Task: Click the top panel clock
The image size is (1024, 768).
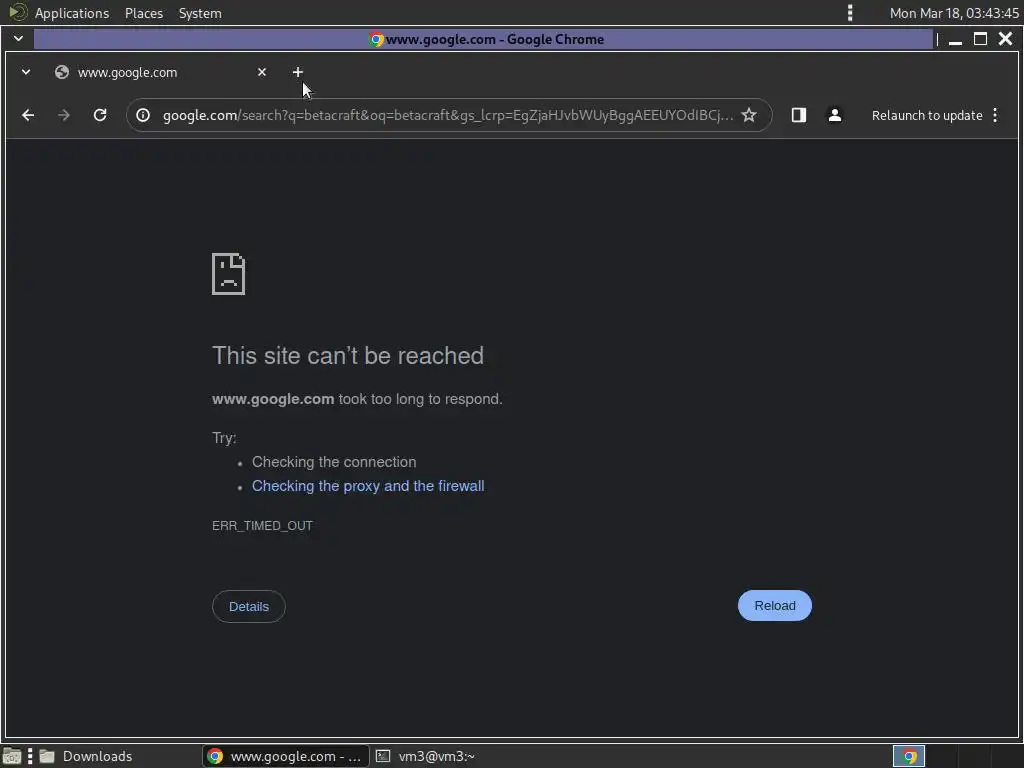Action: tap(953, 13)
